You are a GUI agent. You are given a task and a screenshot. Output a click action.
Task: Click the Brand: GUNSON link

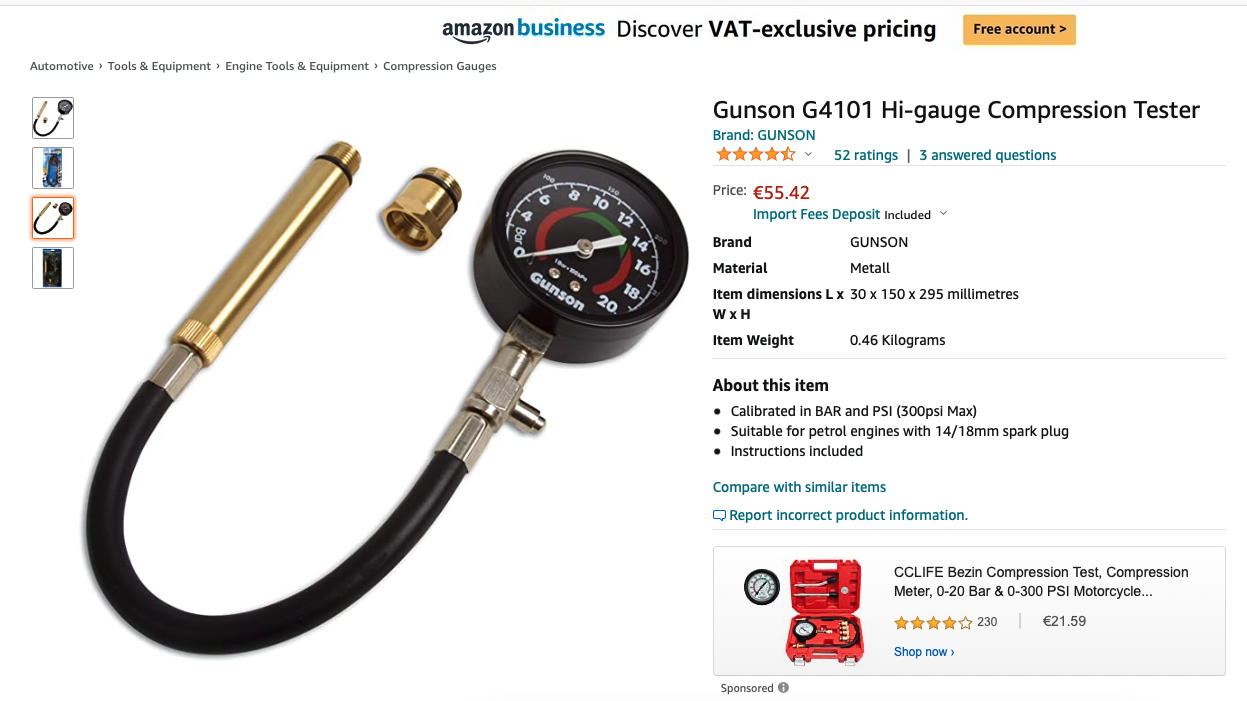pos(764,135)
